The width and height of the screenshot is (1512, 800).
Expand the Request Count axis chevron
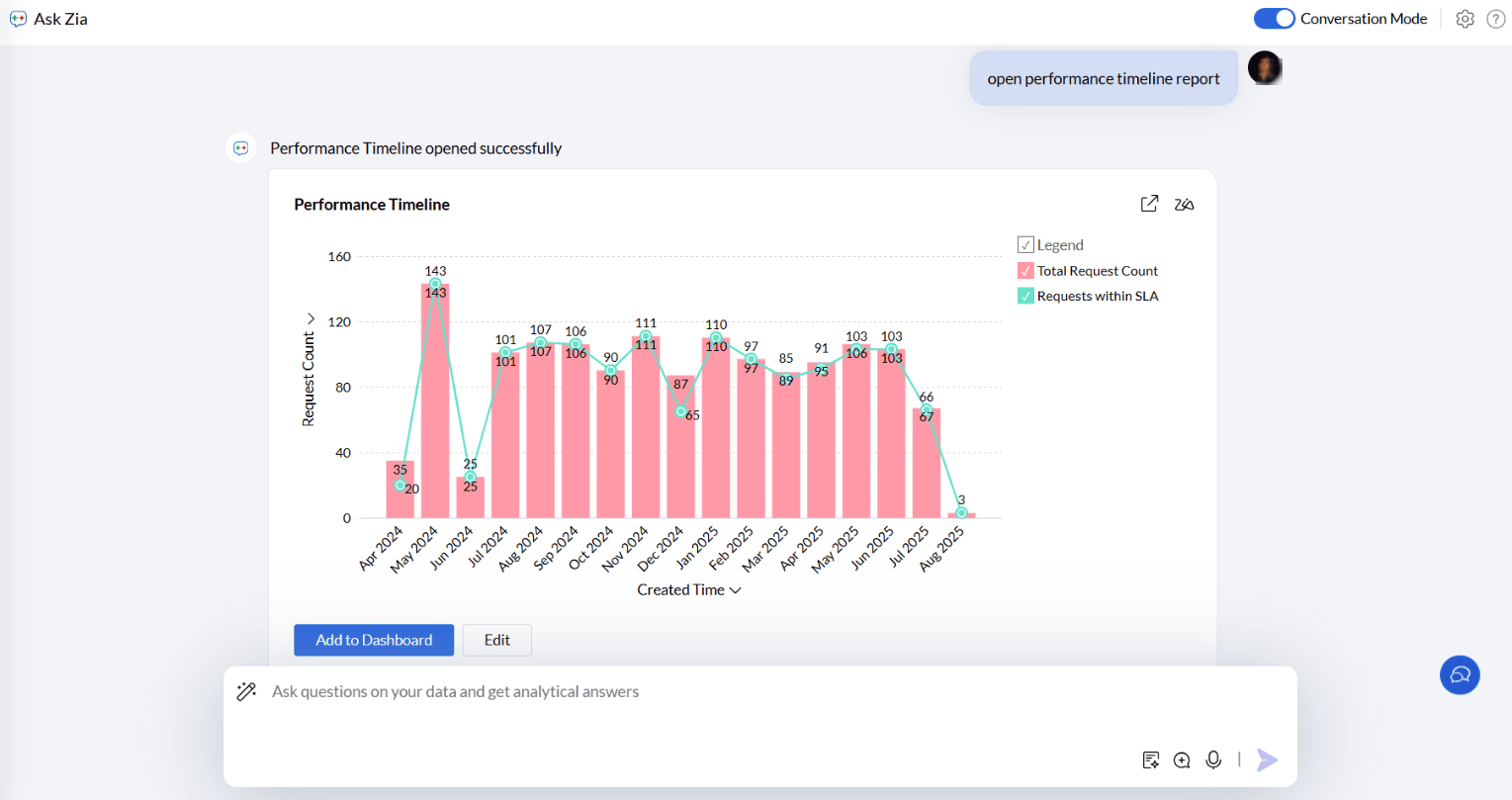(309, 319)
